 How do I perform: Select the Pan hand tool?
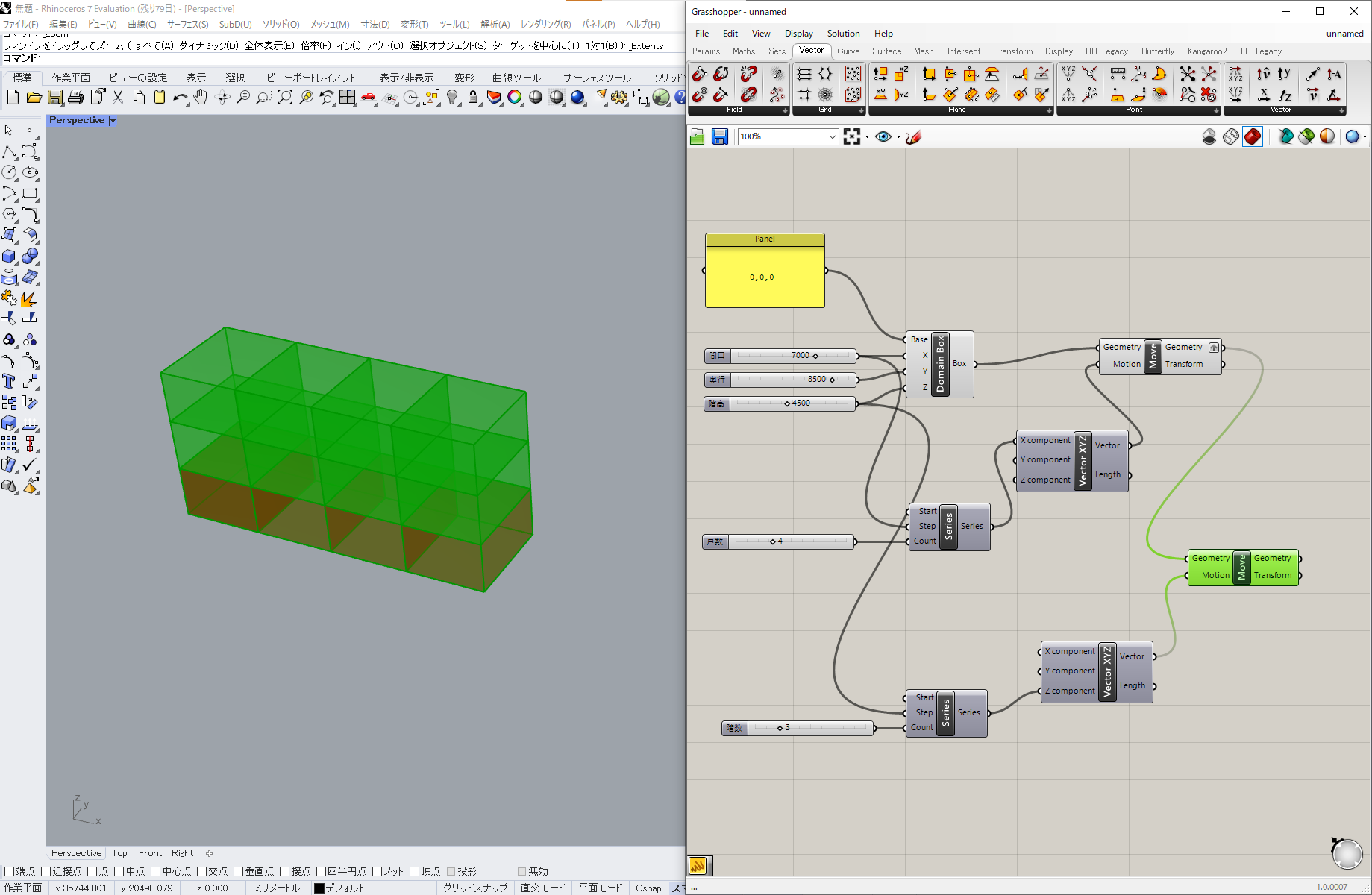coord(200,98)
